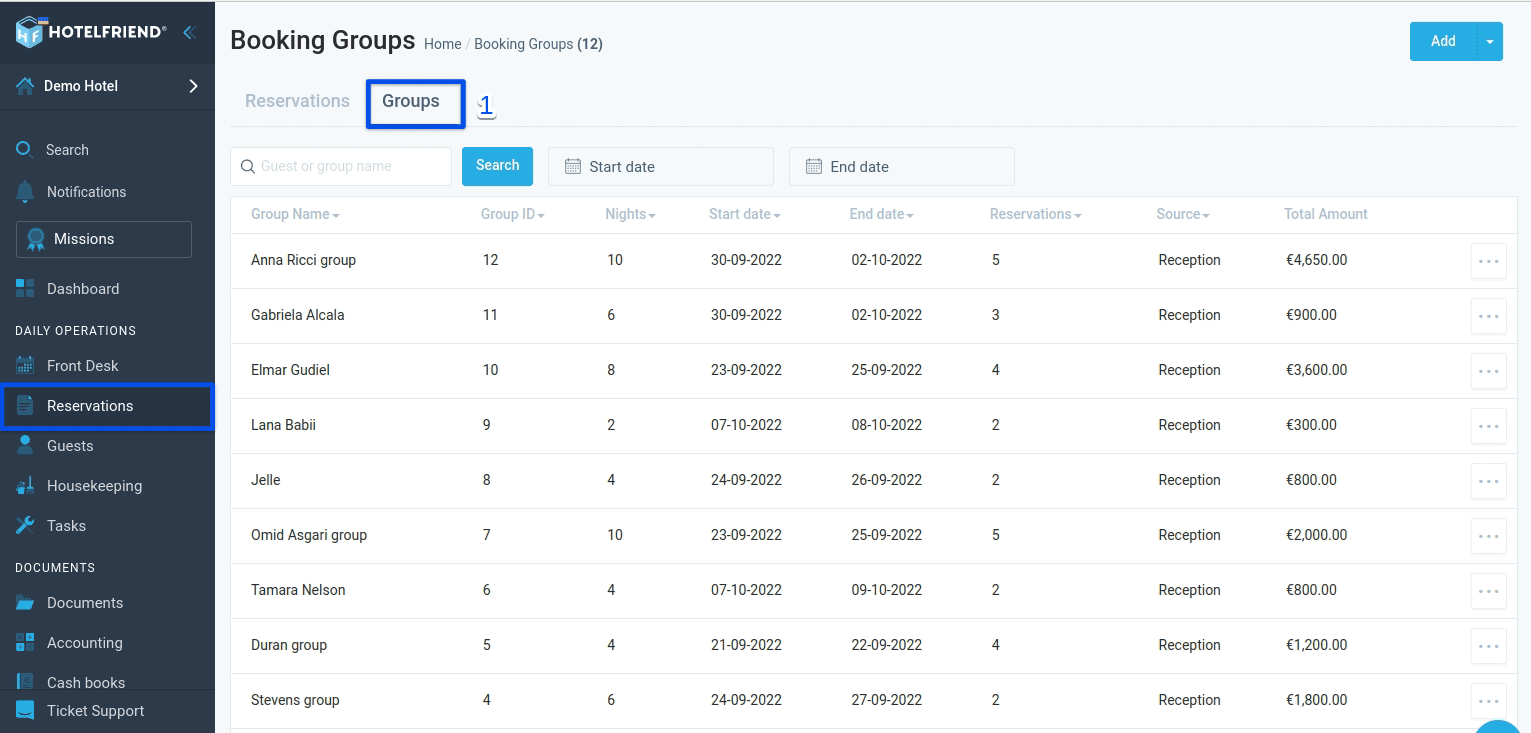Expand the Demo Hotel selector chevron

pos(193,86)
